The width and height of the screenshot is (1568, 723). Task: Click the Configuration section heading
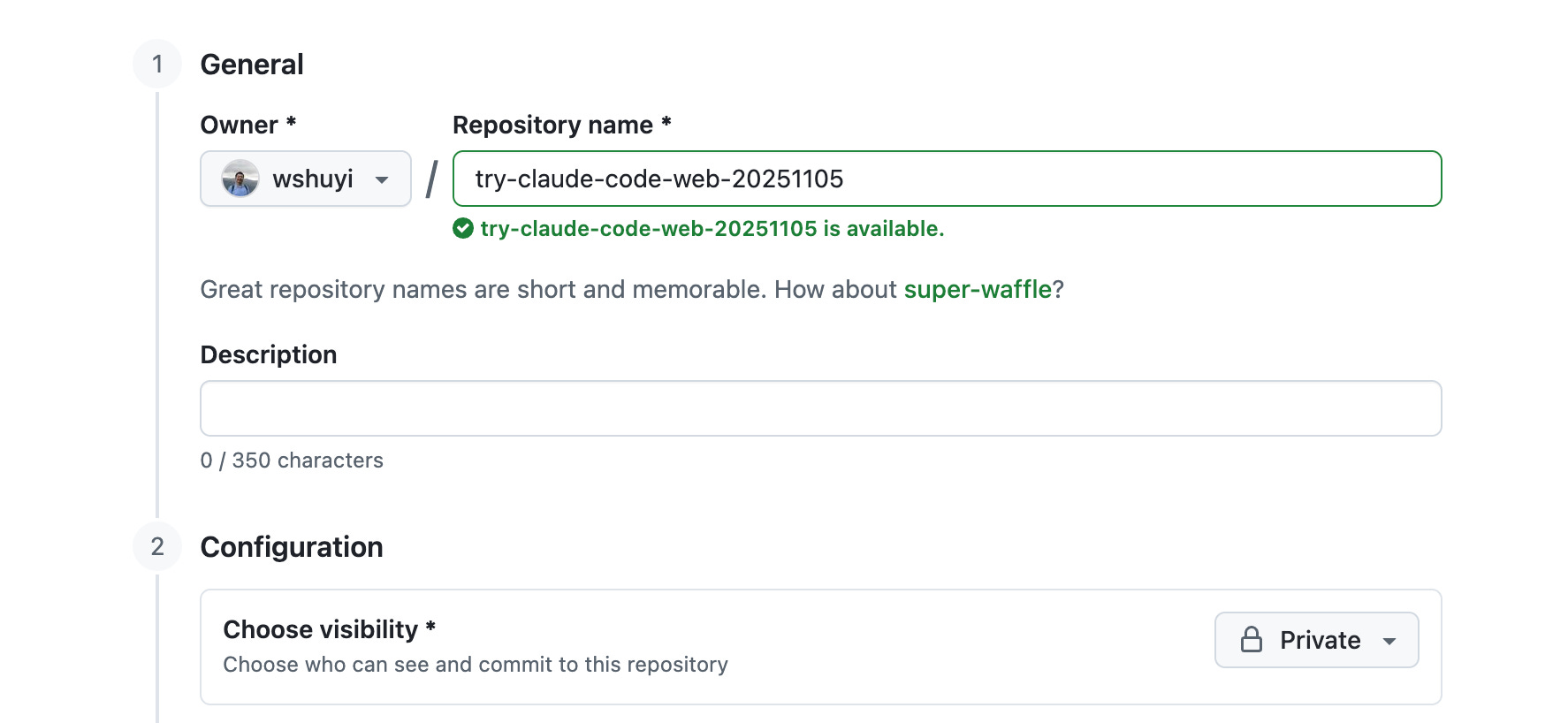pos(292,547)
